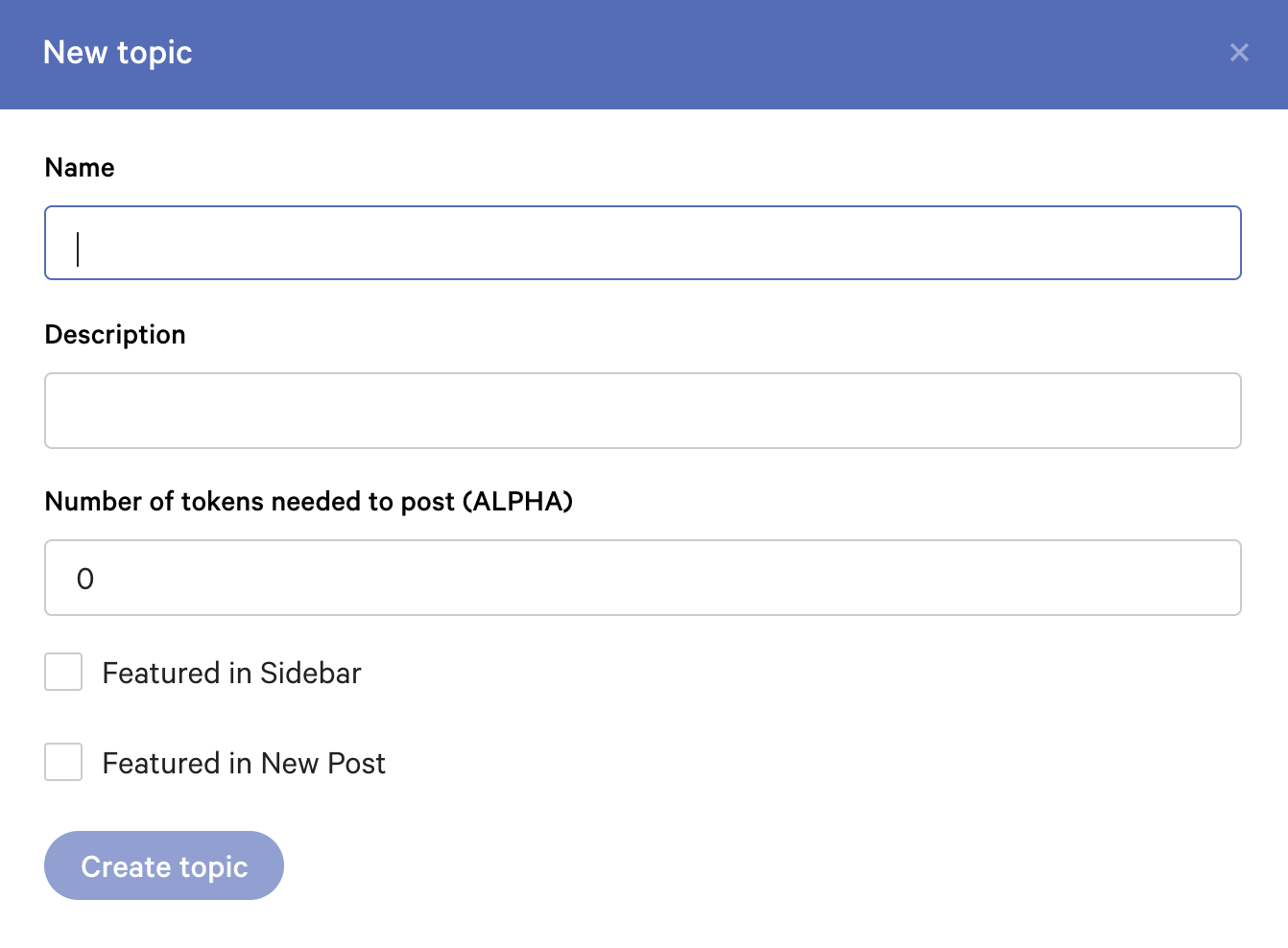1288x948 pixels.
Task: Click the (ALPHA) text in tokens label
Action: 517,502
